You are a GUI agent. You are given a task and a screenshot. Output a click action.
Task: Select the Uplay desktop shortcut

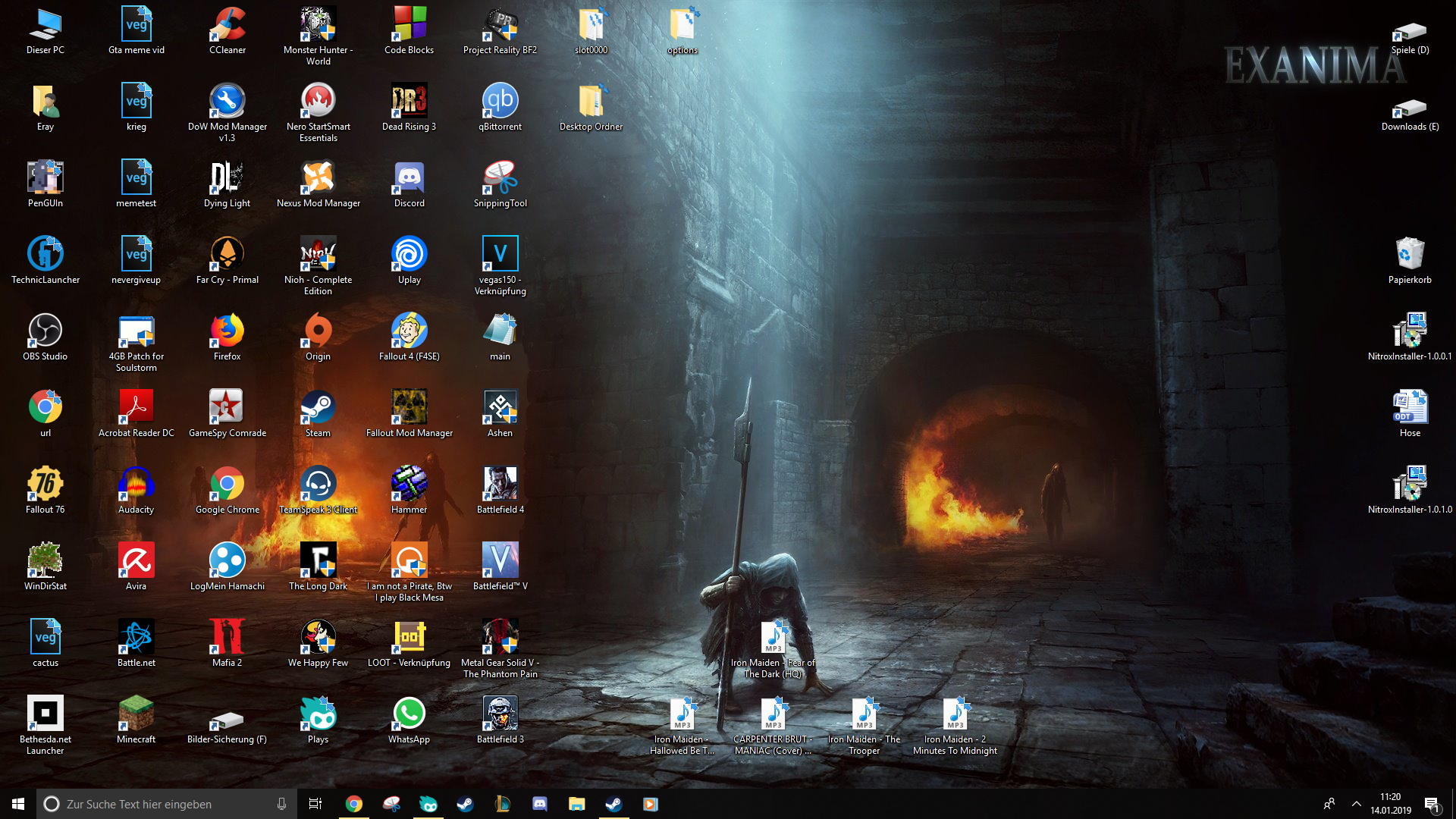(x=409, y=261)
